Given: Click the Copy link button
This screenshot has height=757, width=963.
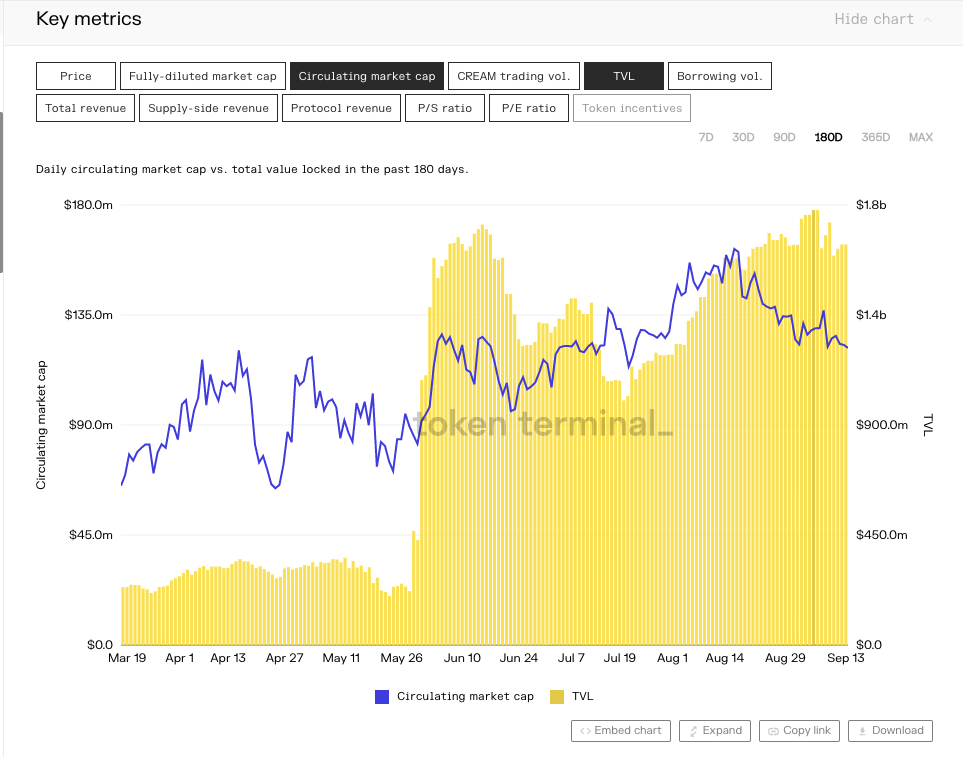Looking at the screenshot, I should [x=799, y=731].
